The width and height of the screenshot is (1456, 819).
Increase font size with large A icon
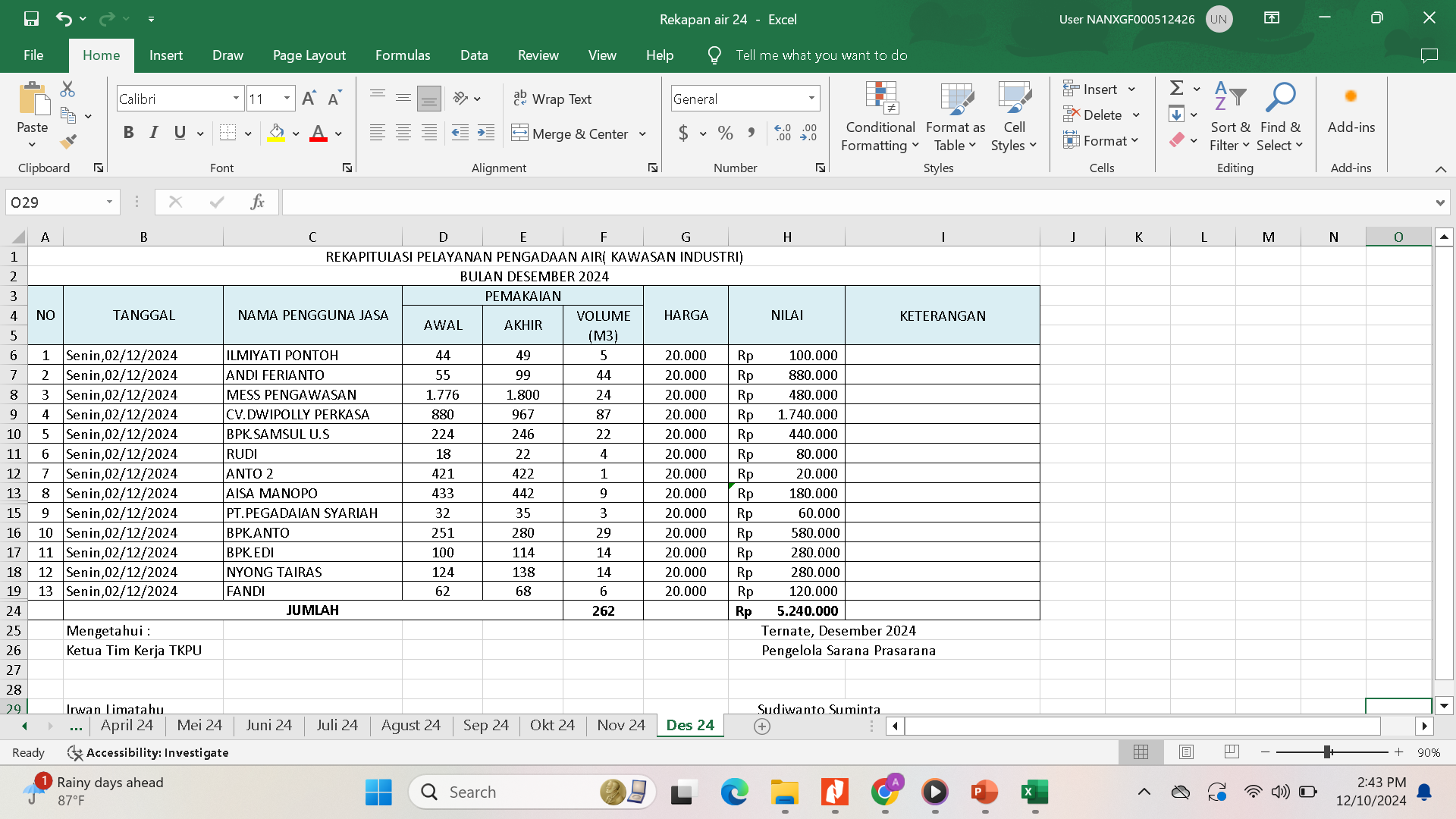pyautogui.click(x=309, y=99)
